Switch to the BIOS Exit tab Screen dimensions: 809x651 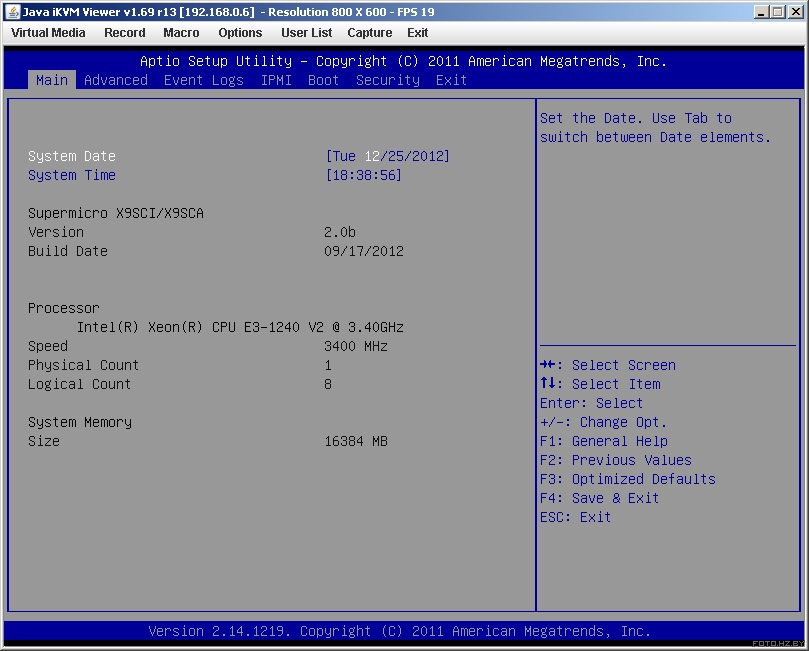coord(451,80)
